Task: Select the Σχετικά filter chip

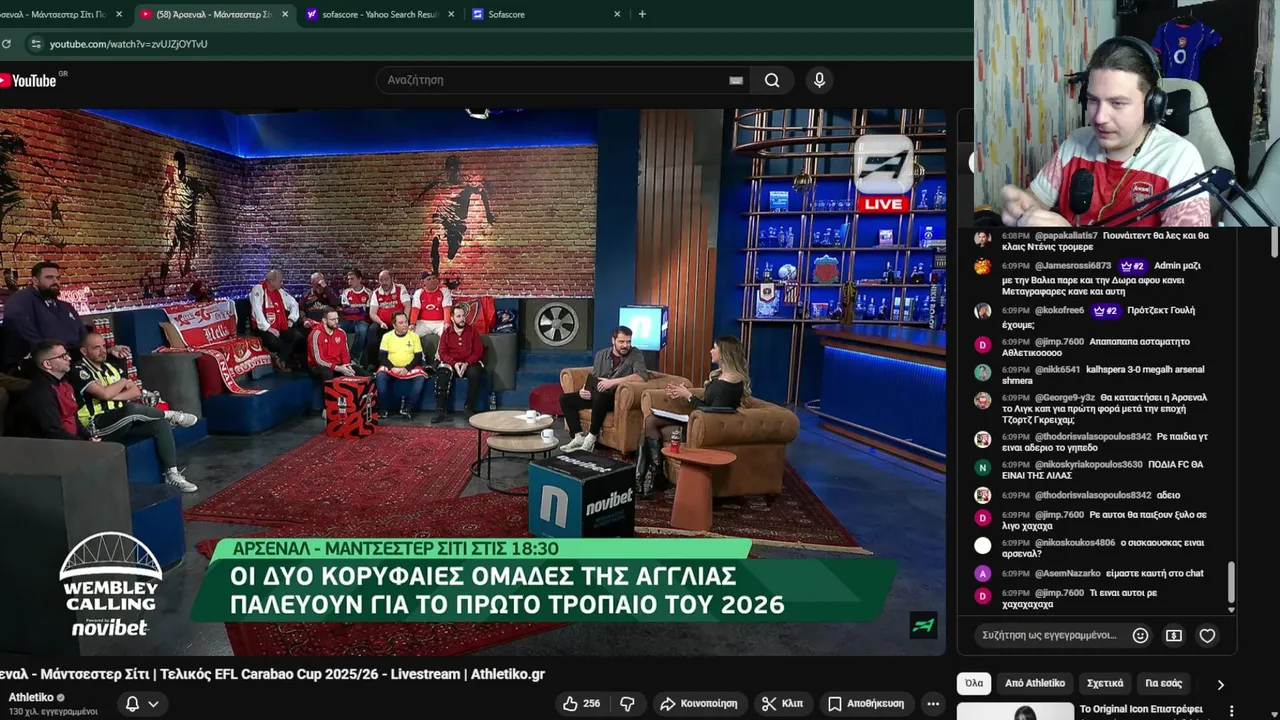Action: tap(1105, 683)
